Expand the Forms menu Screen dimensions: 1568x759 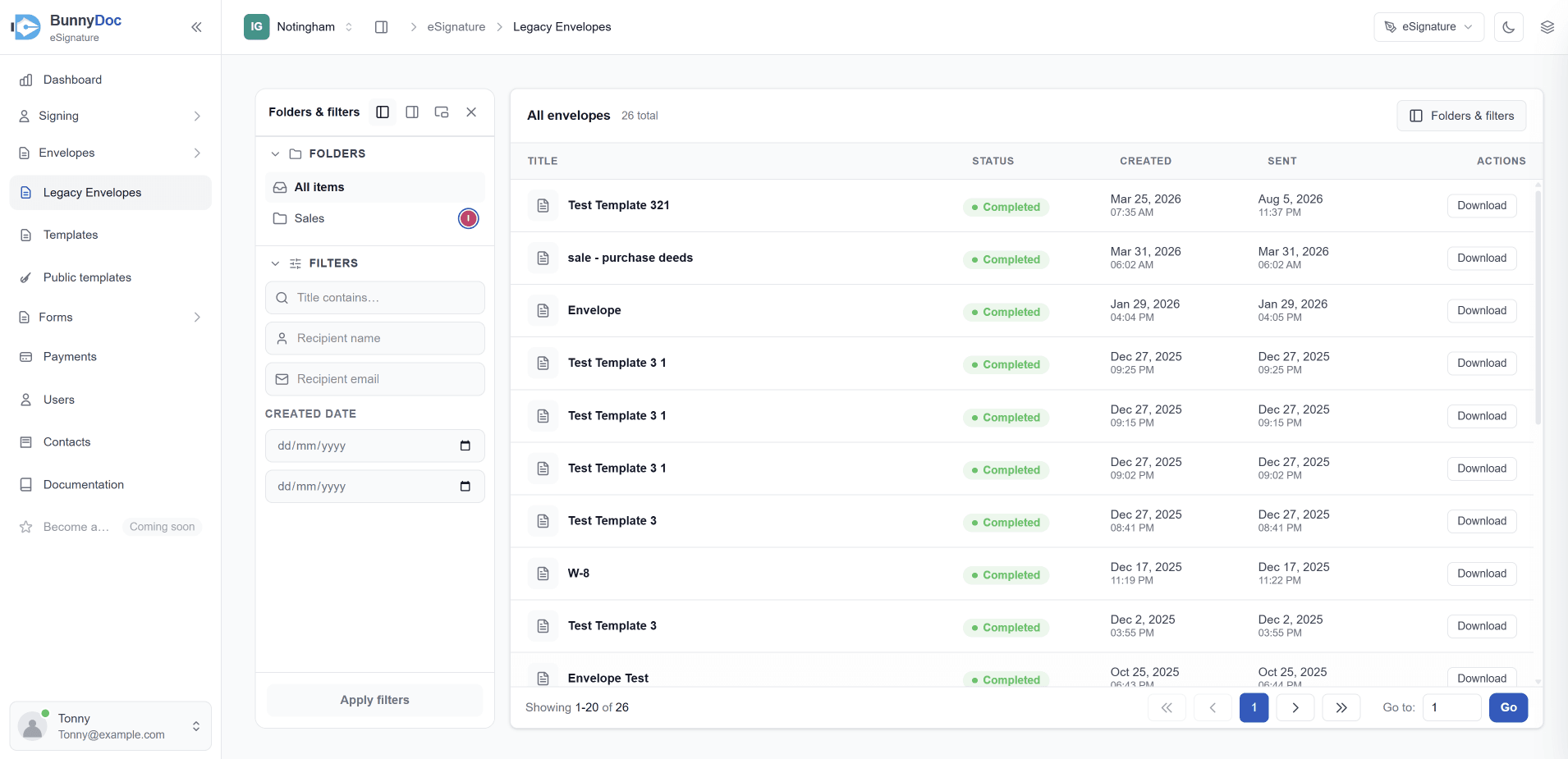[x=111, y=317]
